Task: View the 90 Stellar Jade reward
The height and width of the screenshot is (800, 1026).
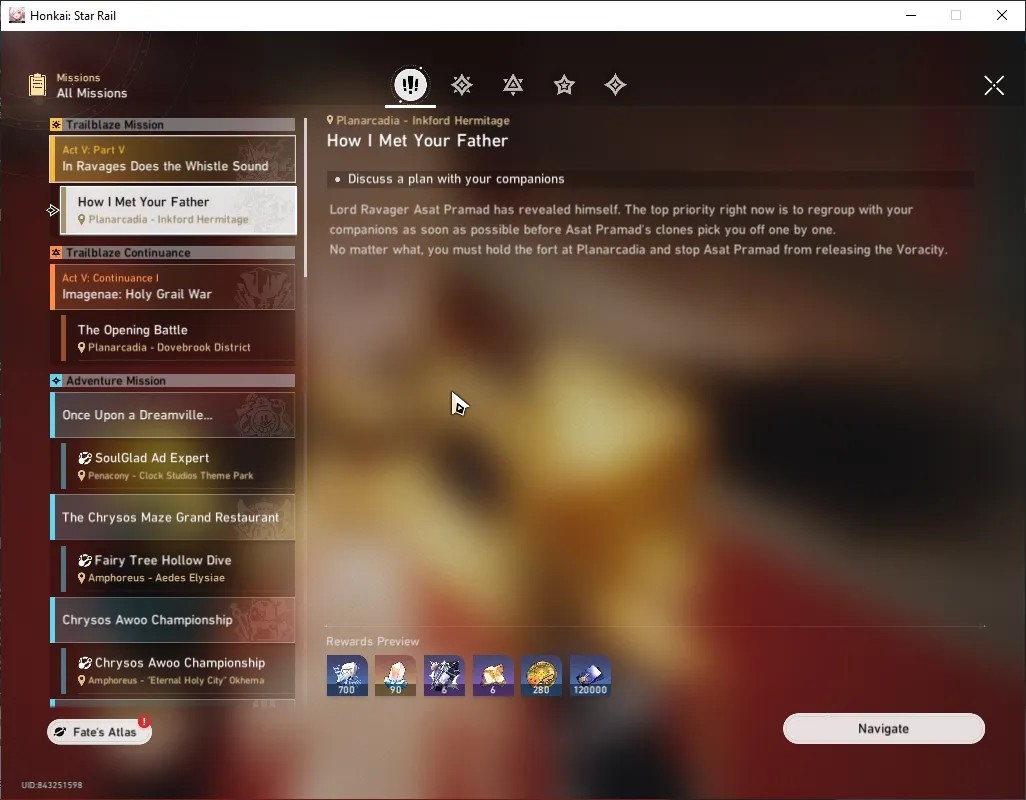Action: tap(395, 675)
